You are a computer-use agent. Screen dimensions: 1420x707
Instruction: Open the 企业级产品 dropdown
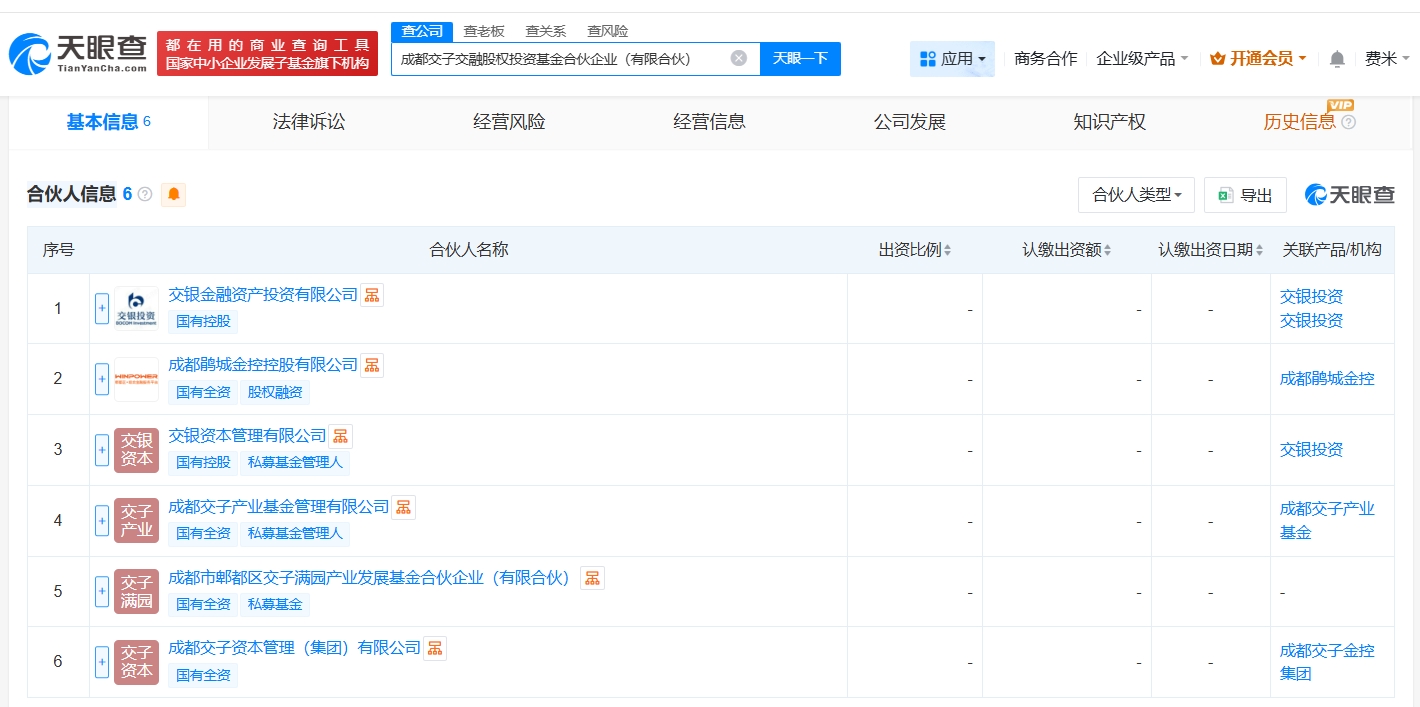point(1142,59)
